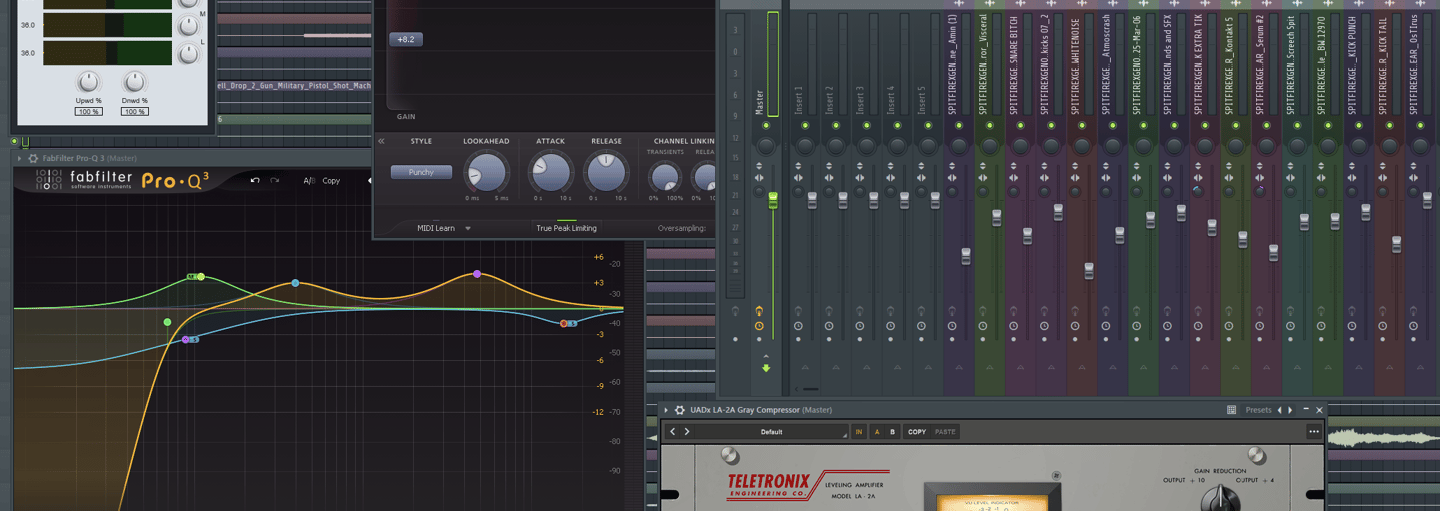
Task: Select the purple EQ band node at peak
Action: [x=477, y=273]
